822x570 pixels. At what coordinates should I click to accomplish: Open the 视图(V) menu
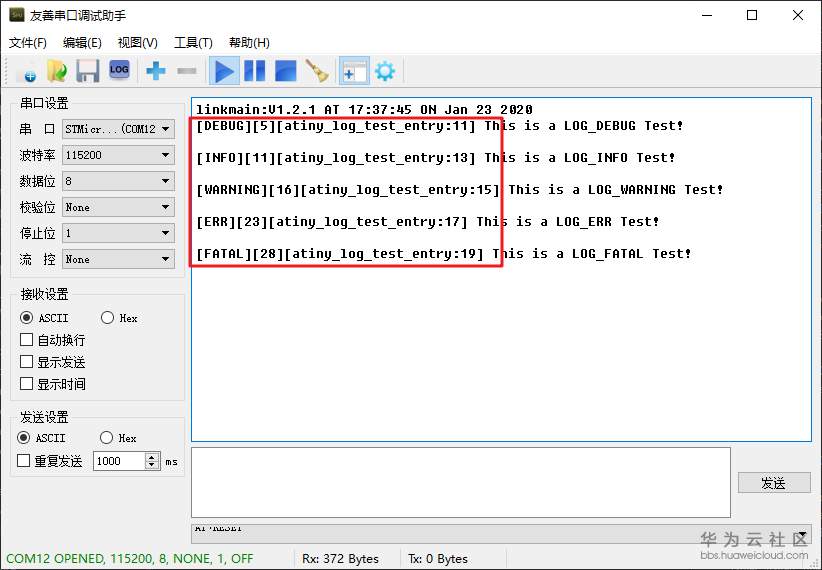click(x=137, y=42)
